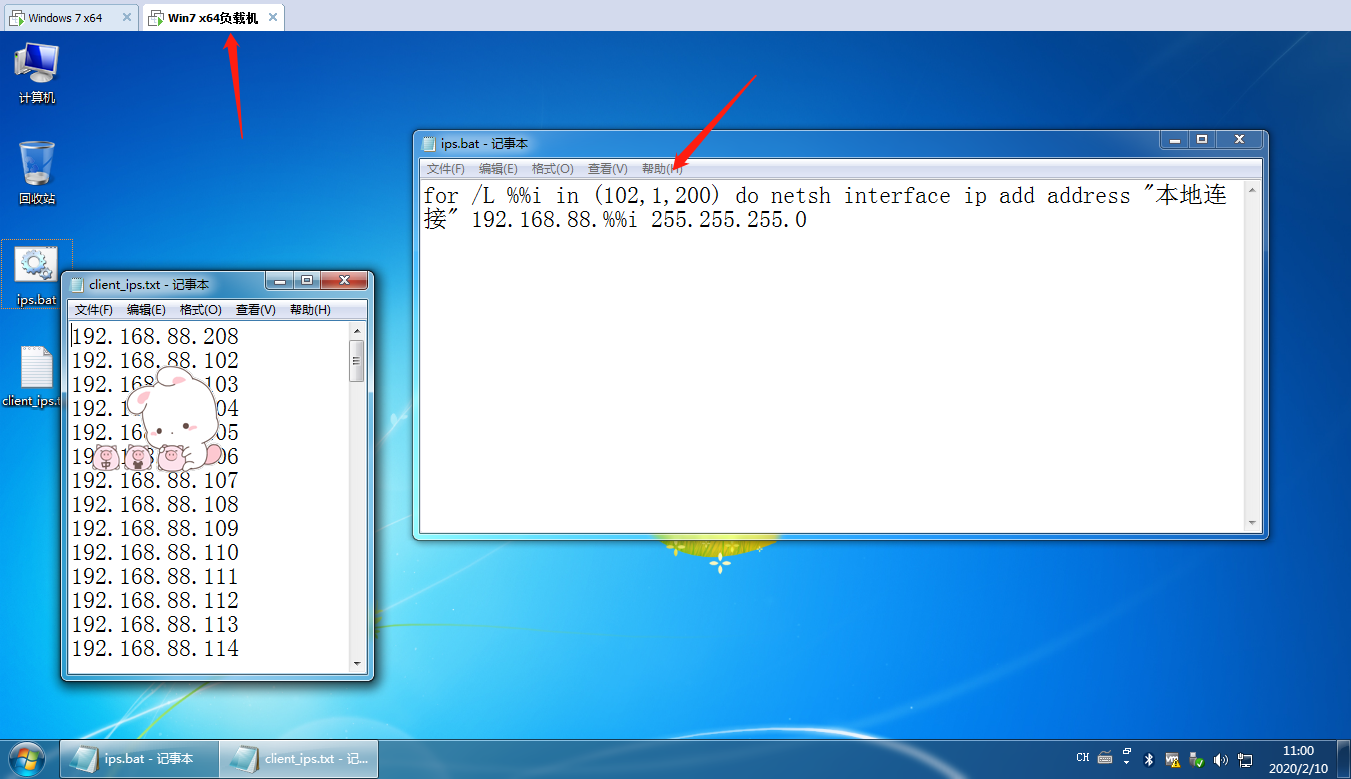Open 帮助(H) menu in ips.bat Notepad
Screen dimensions: 1351x779
tap(662, 169)
